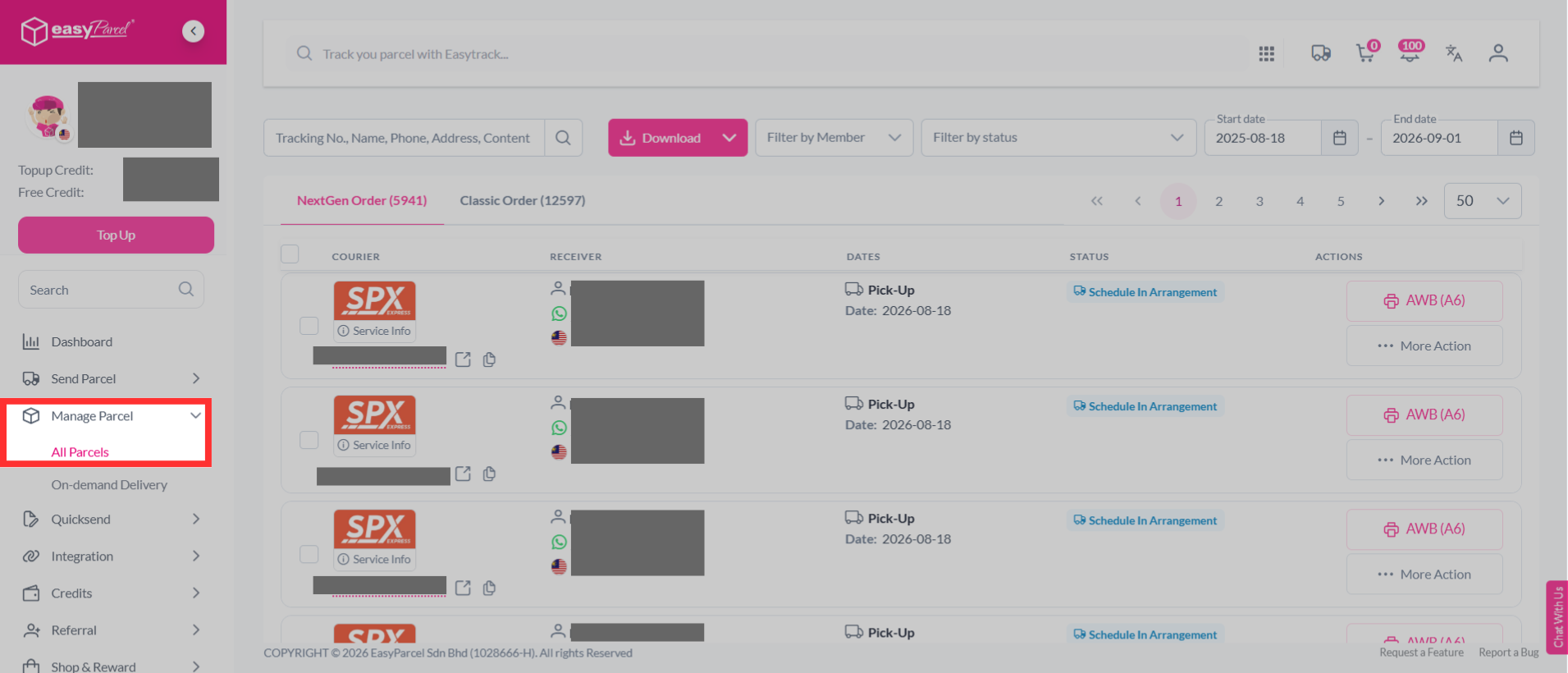The image size is (1568, 673).
Task: Jump to last page with double-right arrow
Action: (1421, 201)
